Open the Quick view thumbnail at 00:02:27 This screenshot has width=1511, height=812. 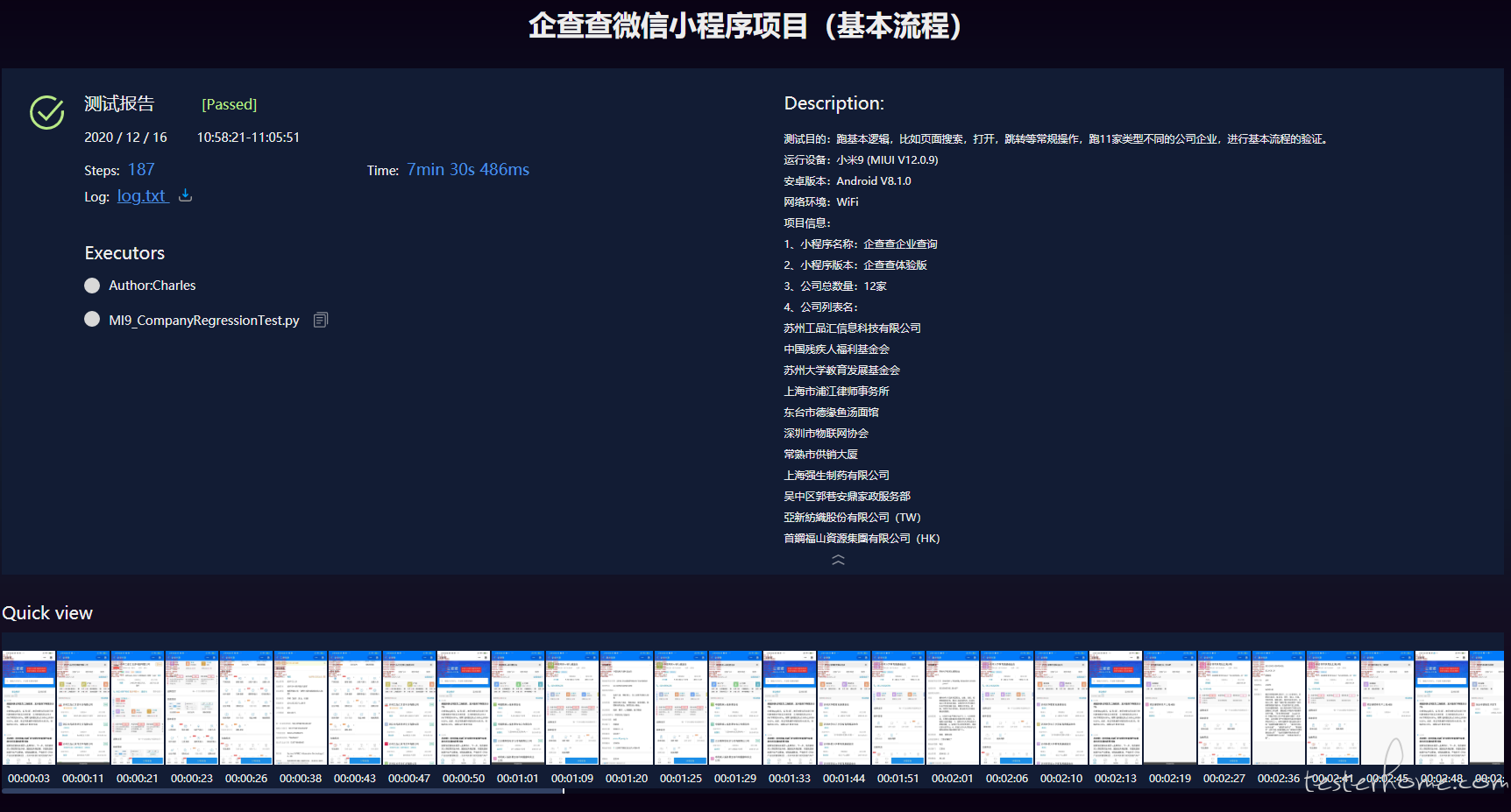click(1224, 708)
